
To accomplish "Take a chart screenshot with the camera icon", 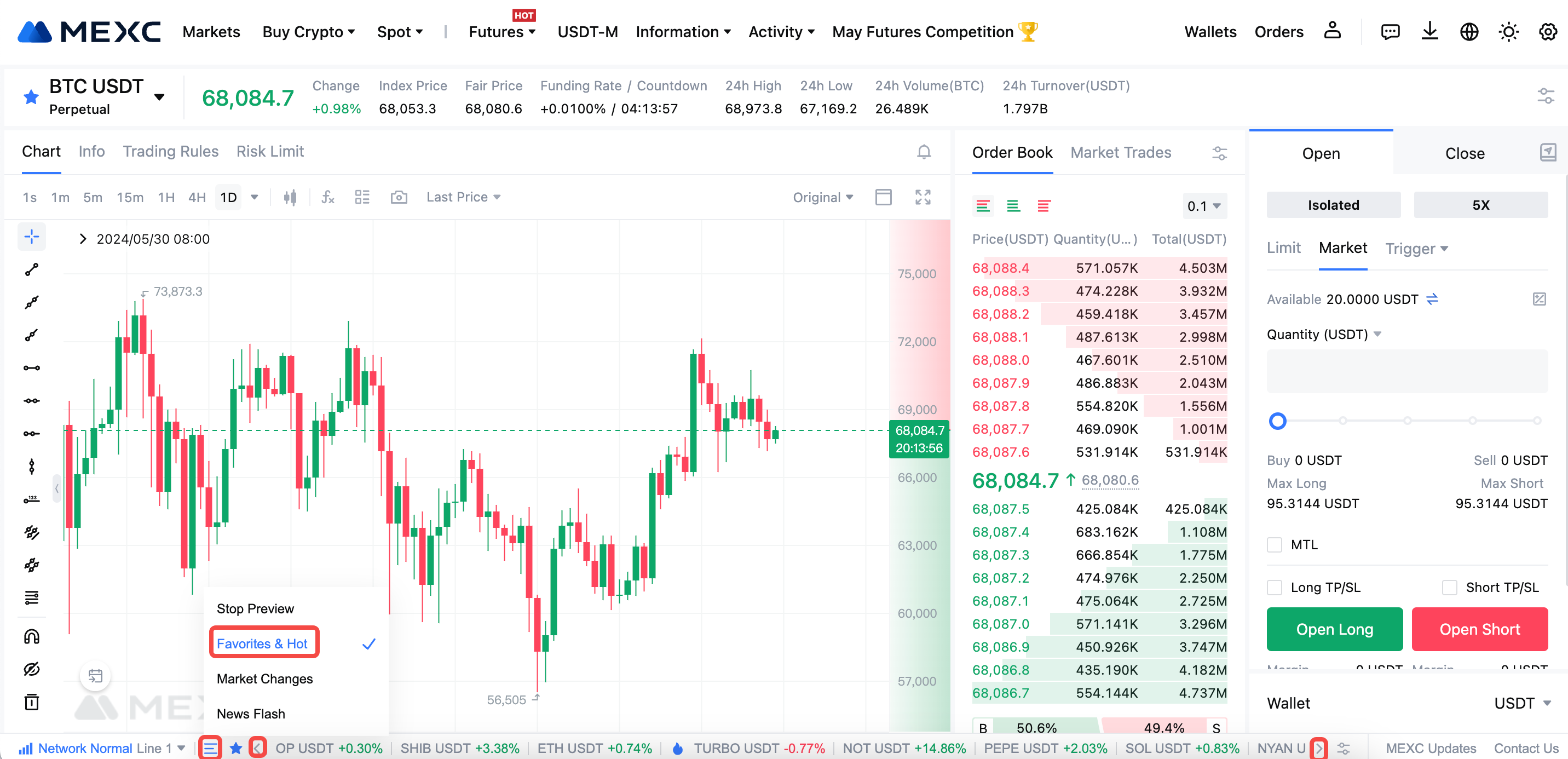I will [x=399, y=197].
